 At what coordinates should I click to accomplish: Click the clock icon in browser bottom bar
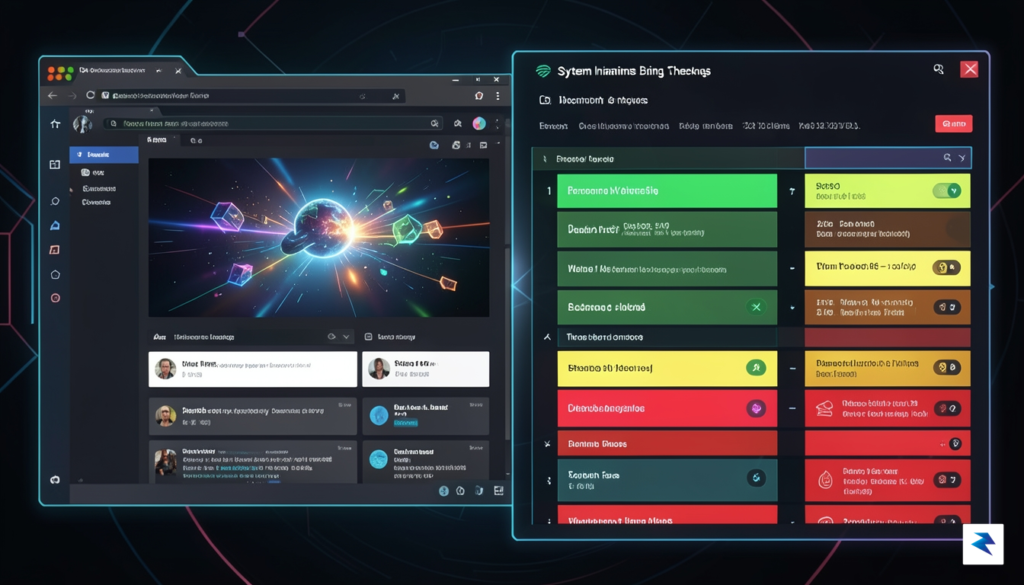460,491
